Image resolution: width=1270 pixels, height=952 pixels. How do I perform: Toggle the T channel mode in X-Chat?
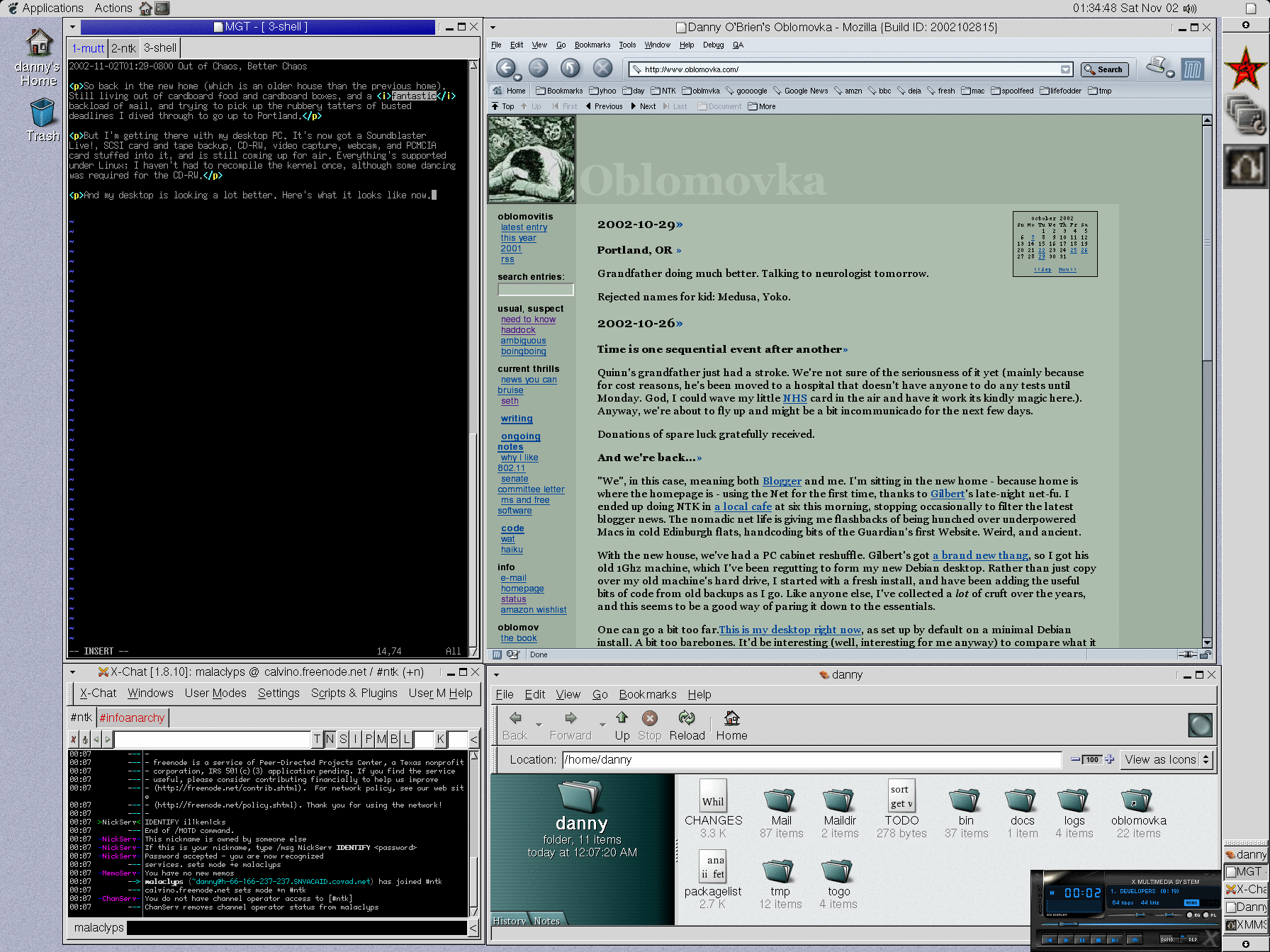click(x=317, y=739)
